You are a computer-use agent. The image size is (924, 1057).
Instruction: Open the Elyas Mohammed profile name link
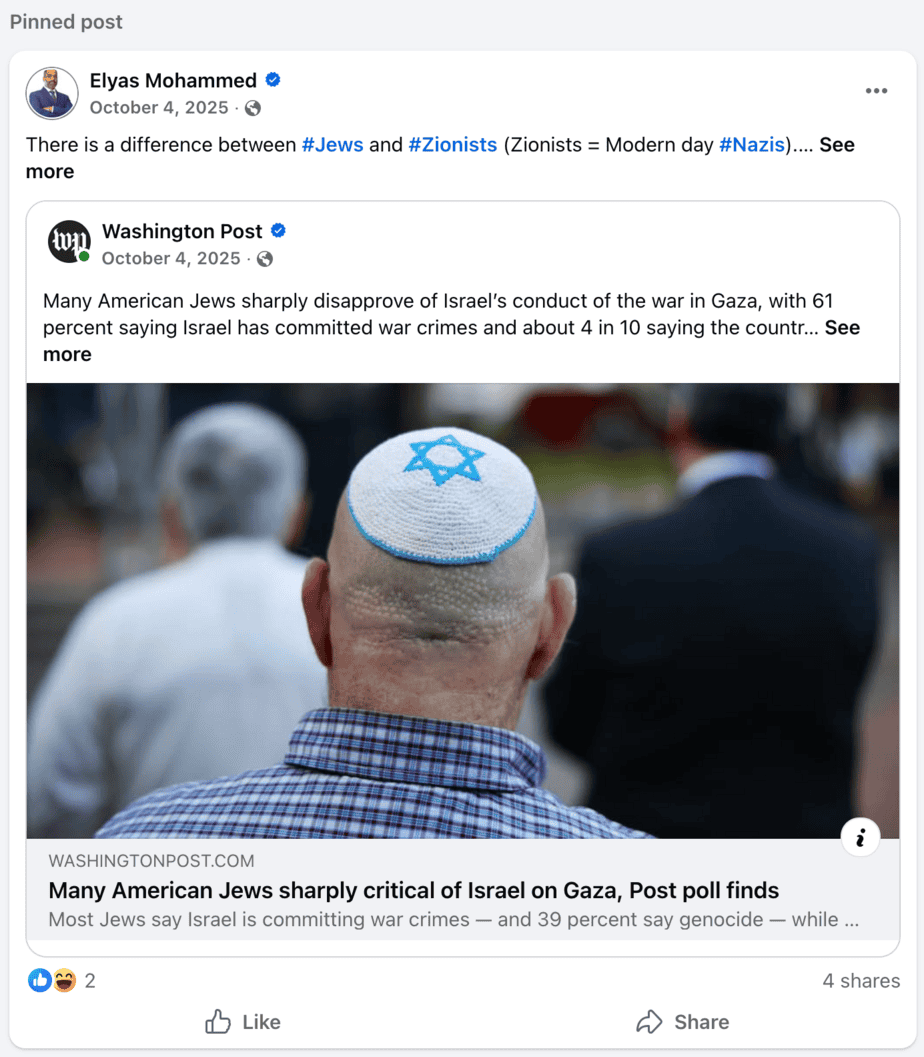pyautogui.click(x=173, y=80)
